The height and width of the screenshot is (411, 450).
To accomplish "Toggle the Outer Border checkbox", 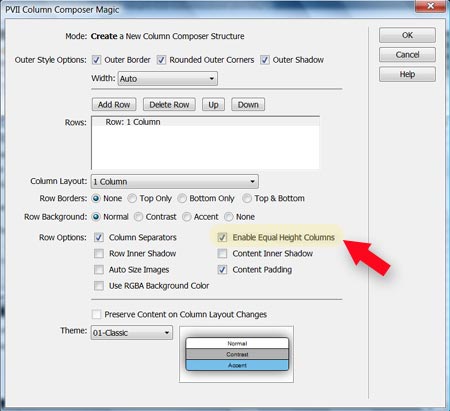I will click(x=96, y=60).
